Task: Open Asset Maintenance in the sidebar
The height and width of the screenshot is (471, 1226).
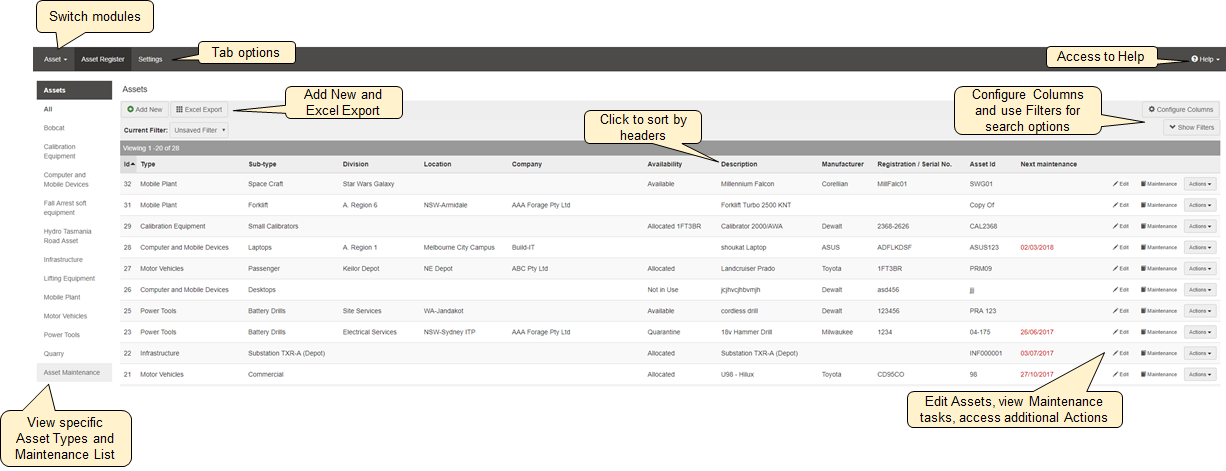Action: [72, 373]
